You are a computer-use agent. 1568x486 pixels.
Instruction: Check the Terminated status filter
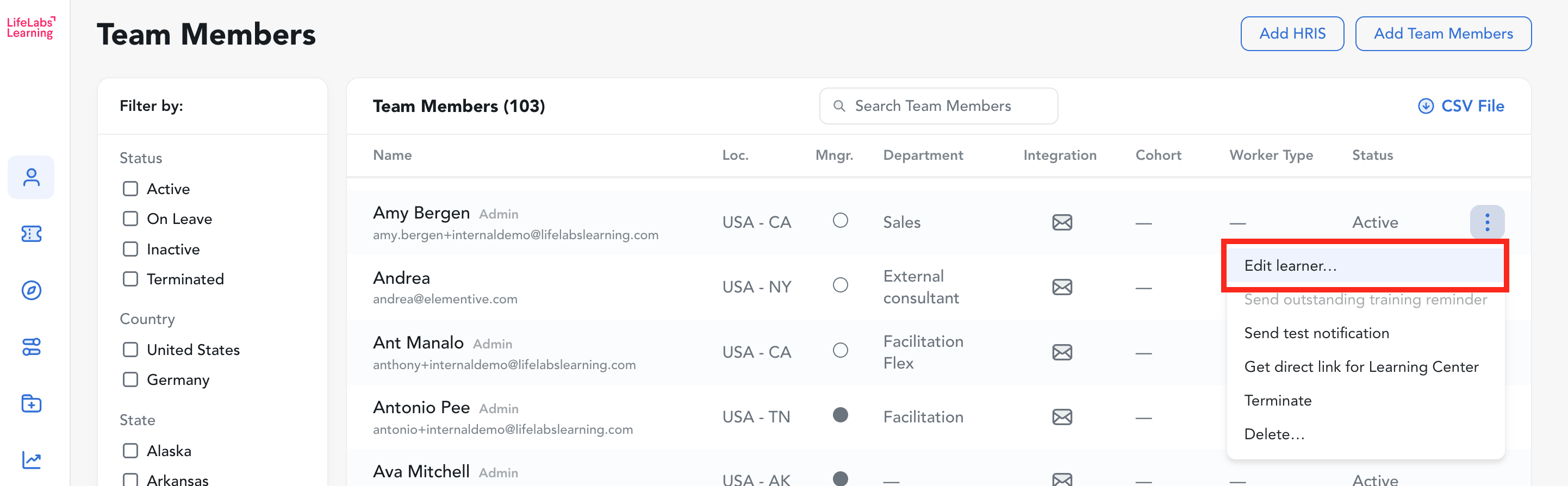click(x=130, y=279)
